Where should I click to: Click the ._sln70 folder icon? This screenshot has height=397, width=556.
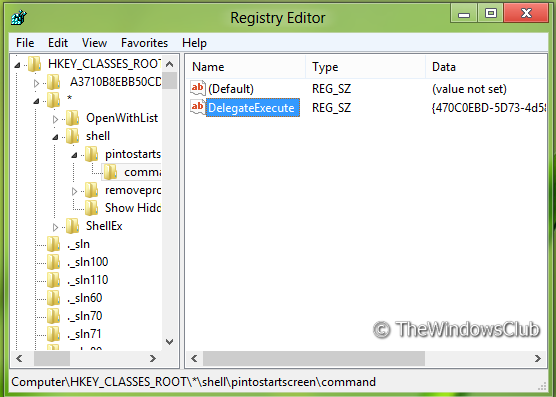click(54, 316)
